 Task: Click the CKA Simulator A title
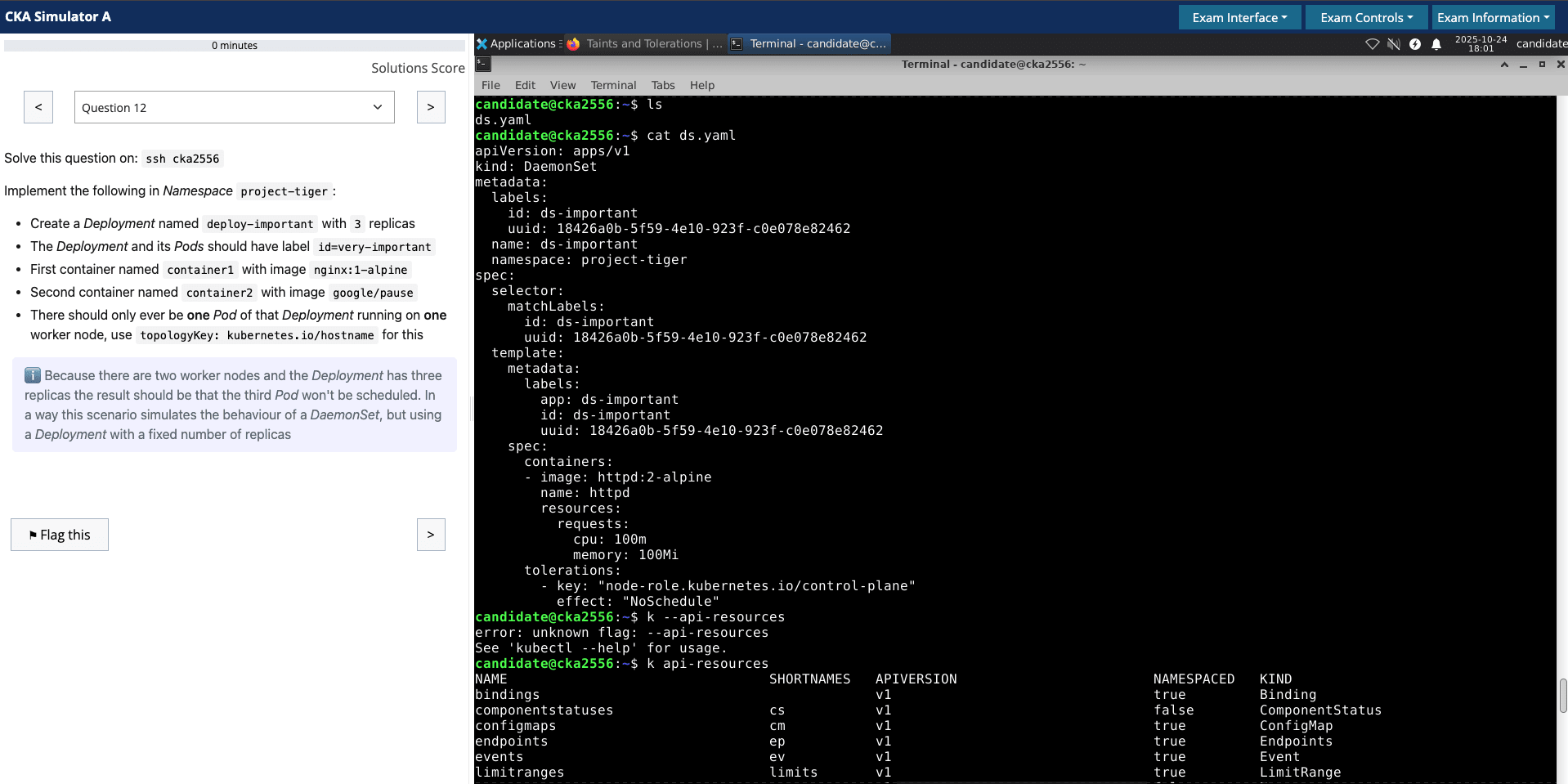click(x=58, y=16)
